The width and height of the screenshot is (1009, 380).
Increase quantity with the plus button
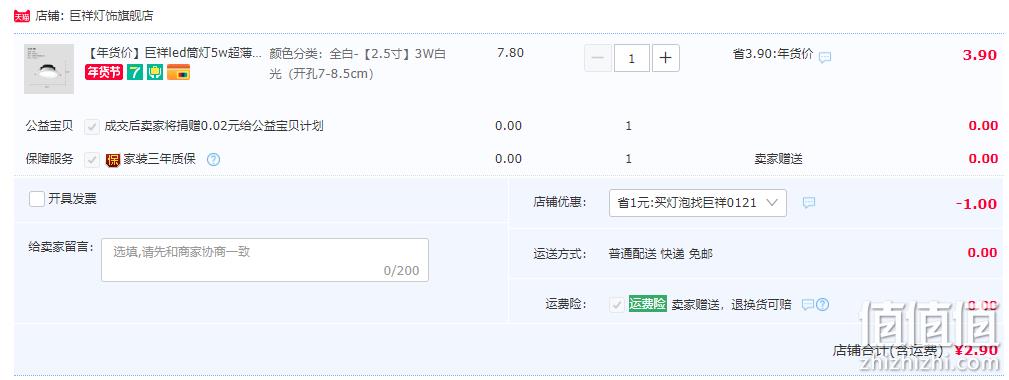click(x=665, y=58)
